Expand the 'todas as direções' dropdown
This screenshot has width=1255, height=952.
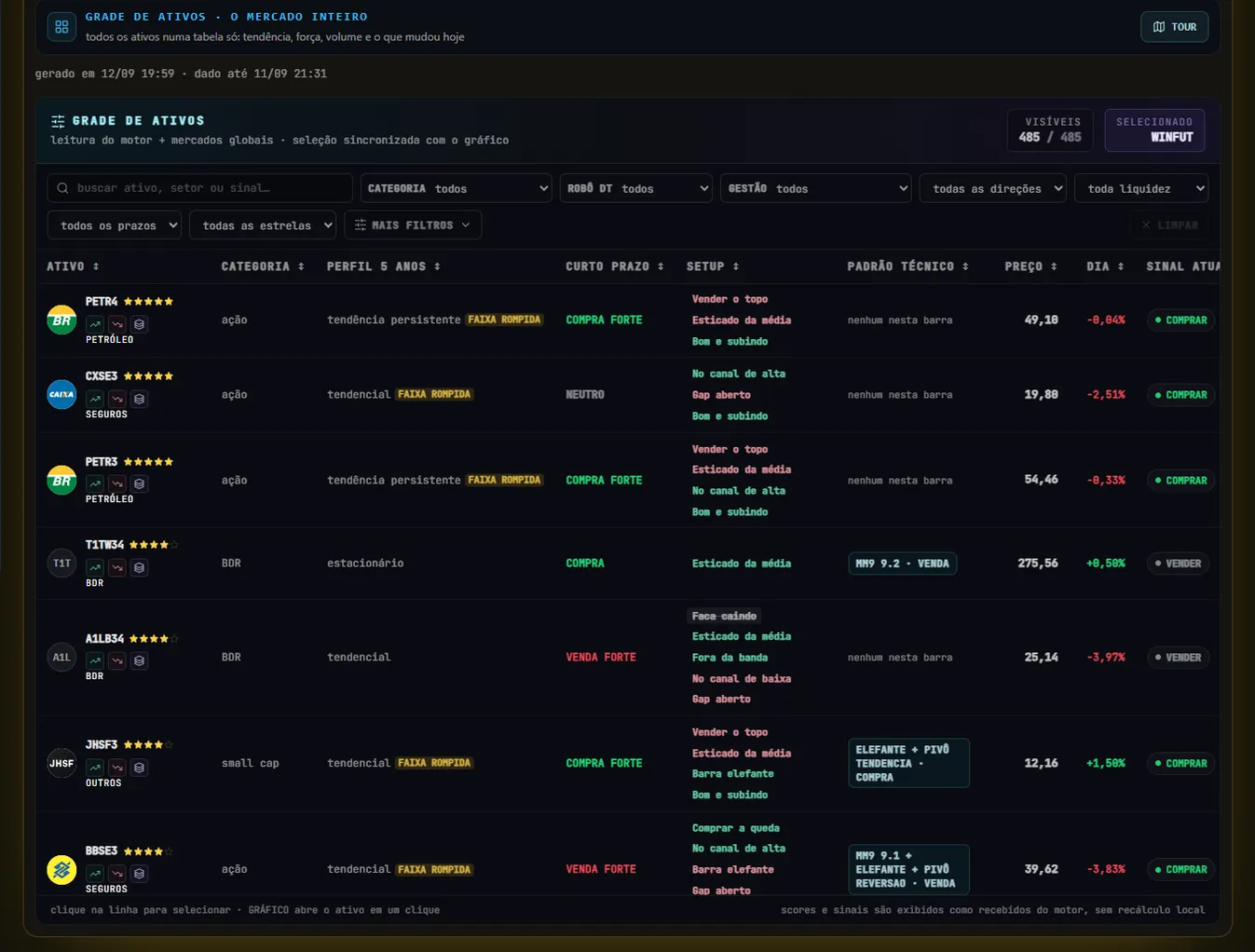993,188
